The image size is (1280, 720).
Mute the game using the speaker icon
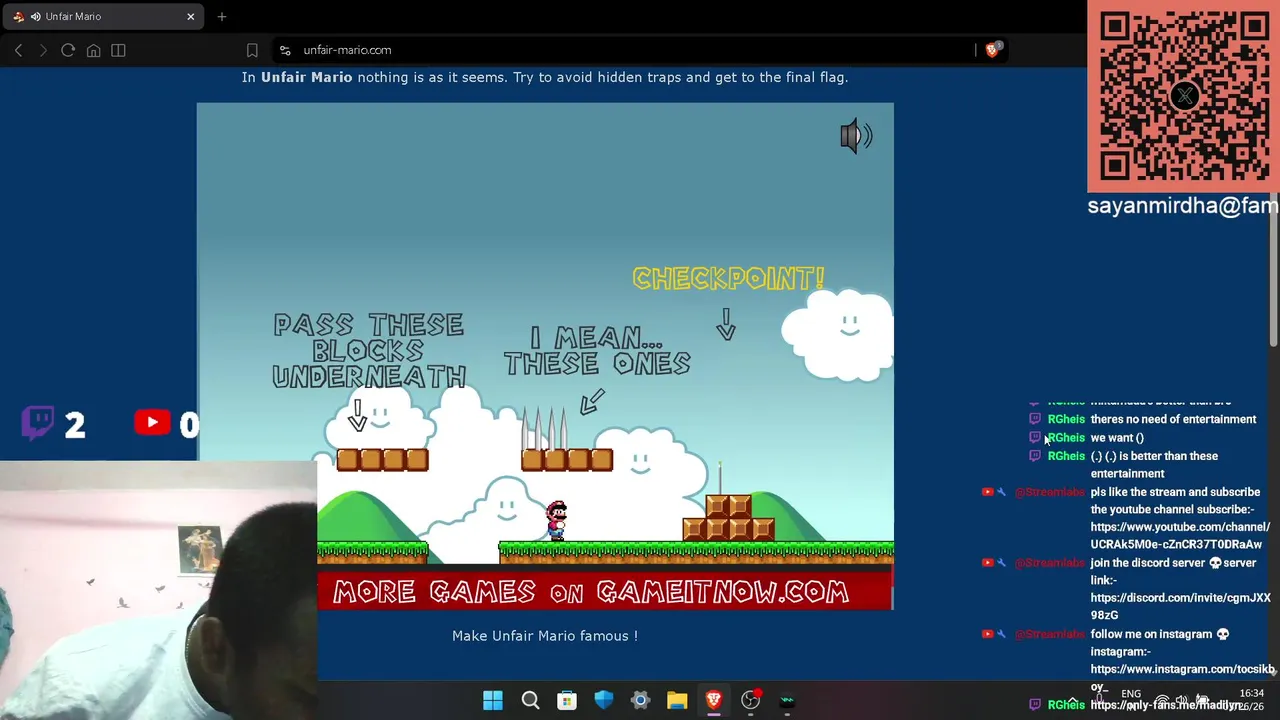(x=856, y=136)
